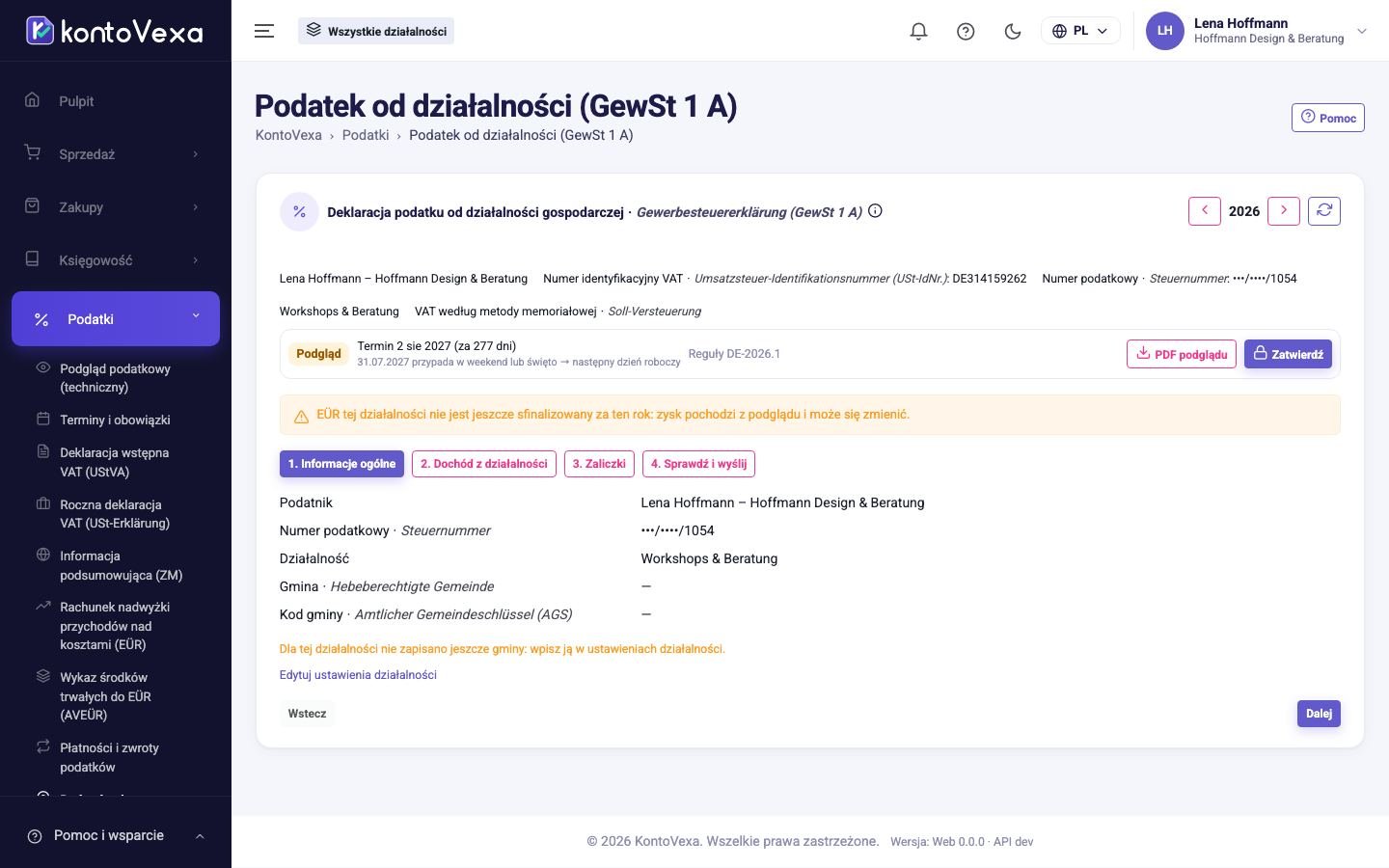The height and width of the screenshot is (868, 1389).
Task: Click the Zatwierdź button
Action: (x=1288, y=354)
